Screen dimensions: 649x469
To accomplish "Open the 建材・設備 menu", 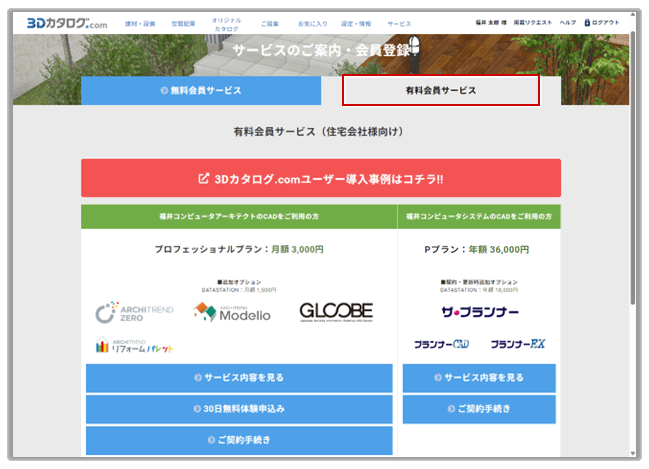I will [x=140, y=22].
